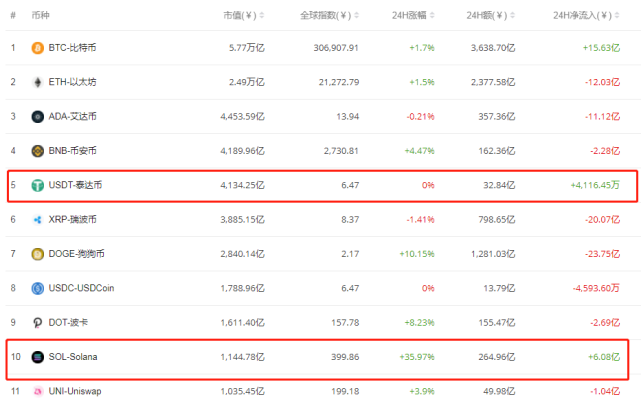This screenshot has width=641, height=406.
Task: Click DOGE 24H change +10.15%
Action: pos(417,254)
